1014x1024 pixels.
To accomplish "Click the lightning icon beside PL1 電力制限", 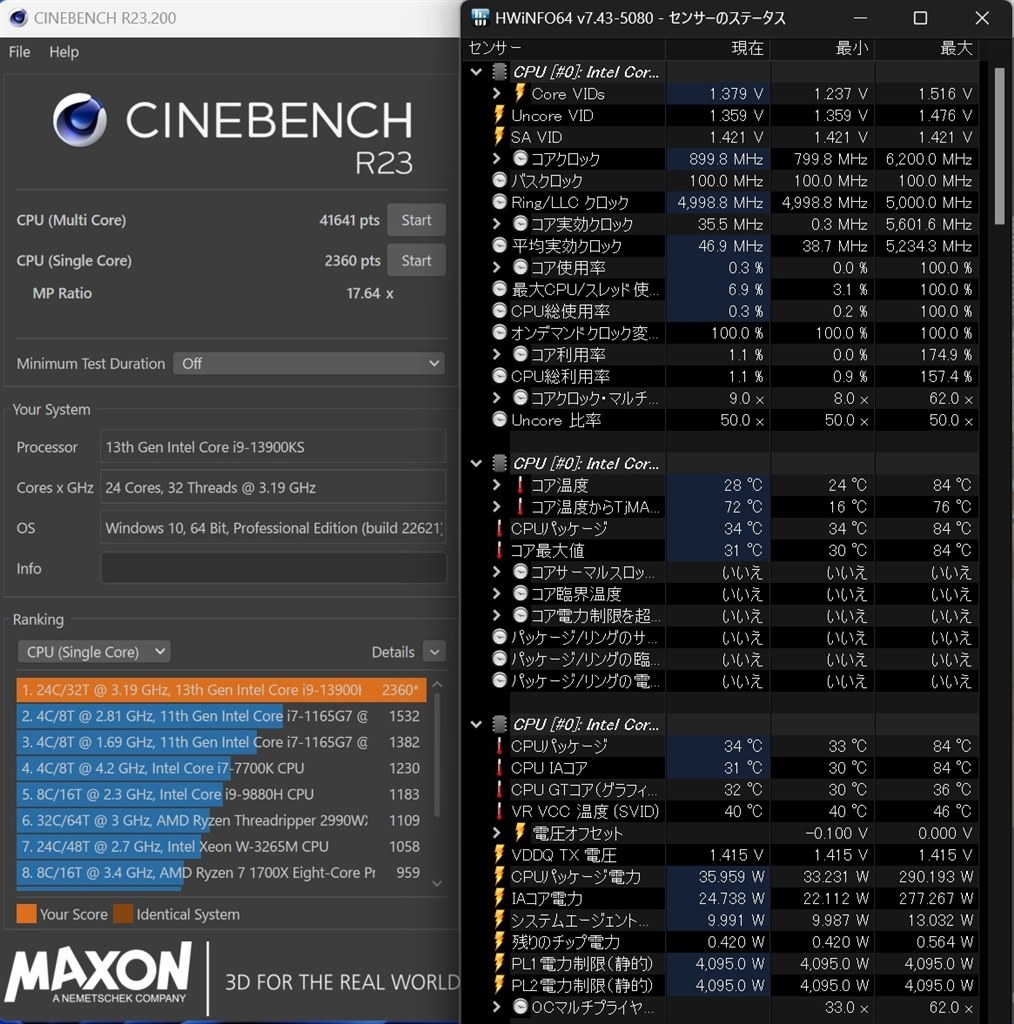I will [x=499, y=963].
